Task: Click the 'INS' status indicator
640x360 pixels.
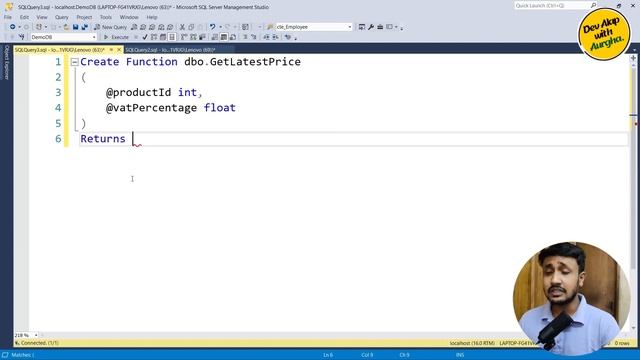Action: (460, 355)
